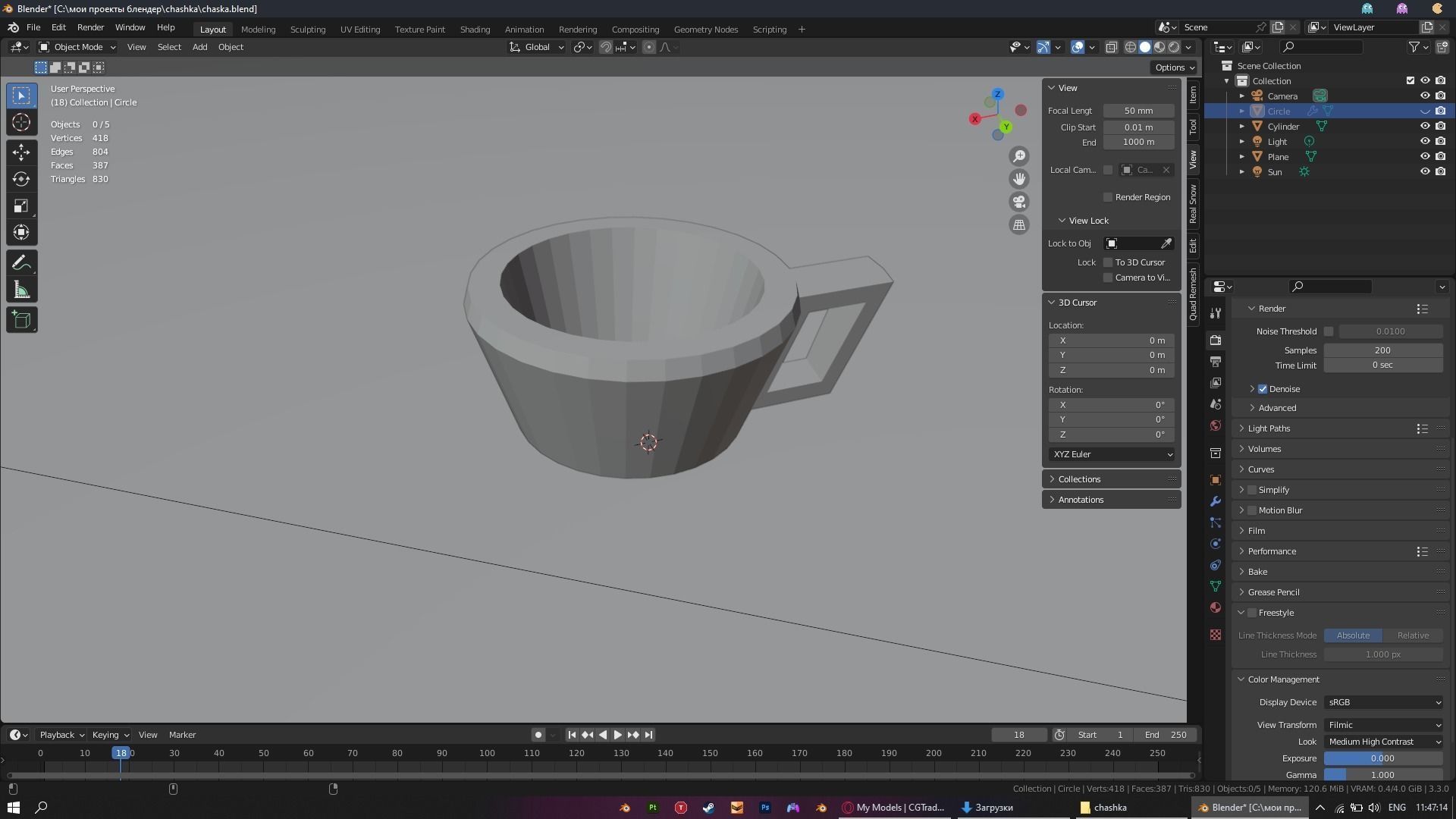The height and width of the screenshot is (819, 1456).
Task: Activate the Transform tool
Action: 21,232
